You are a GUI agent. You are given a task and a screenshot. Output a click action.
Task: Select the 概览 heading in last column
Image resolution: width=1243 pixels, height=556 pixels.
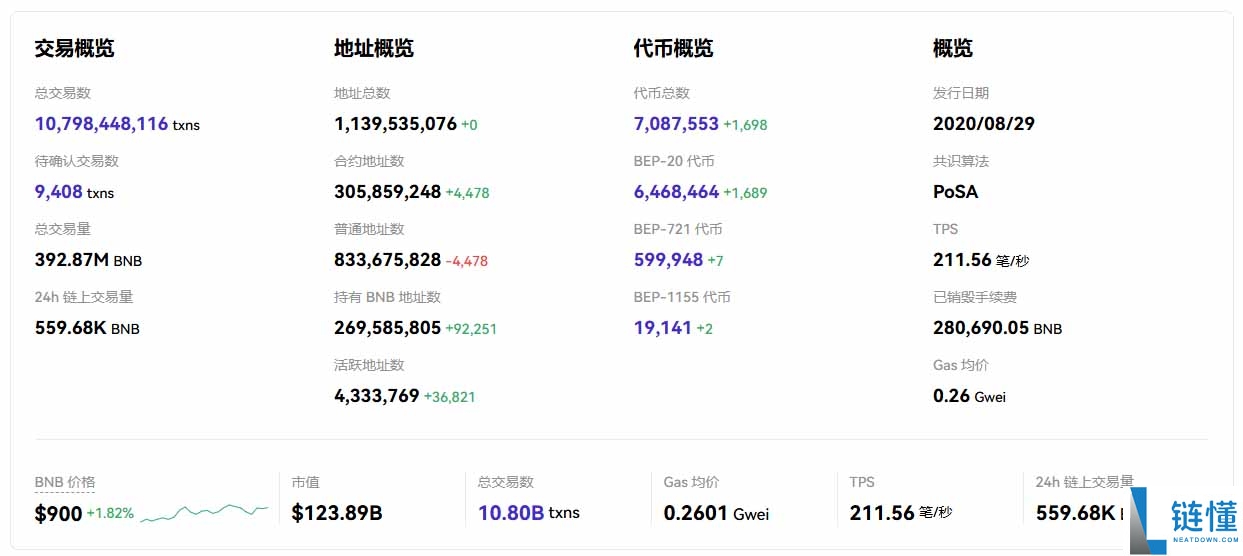953,48
